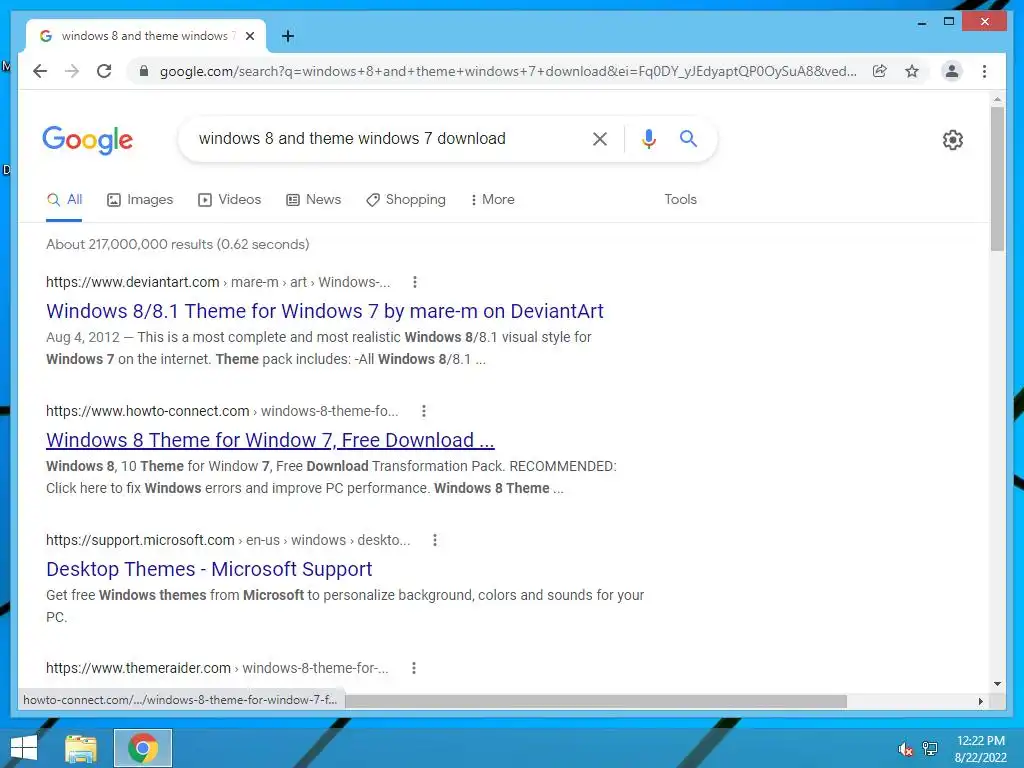Image resolution: width=1024 pixels, height=768 pixels.
Task: Bookmark this page with star icon
Action: point(912,71)
